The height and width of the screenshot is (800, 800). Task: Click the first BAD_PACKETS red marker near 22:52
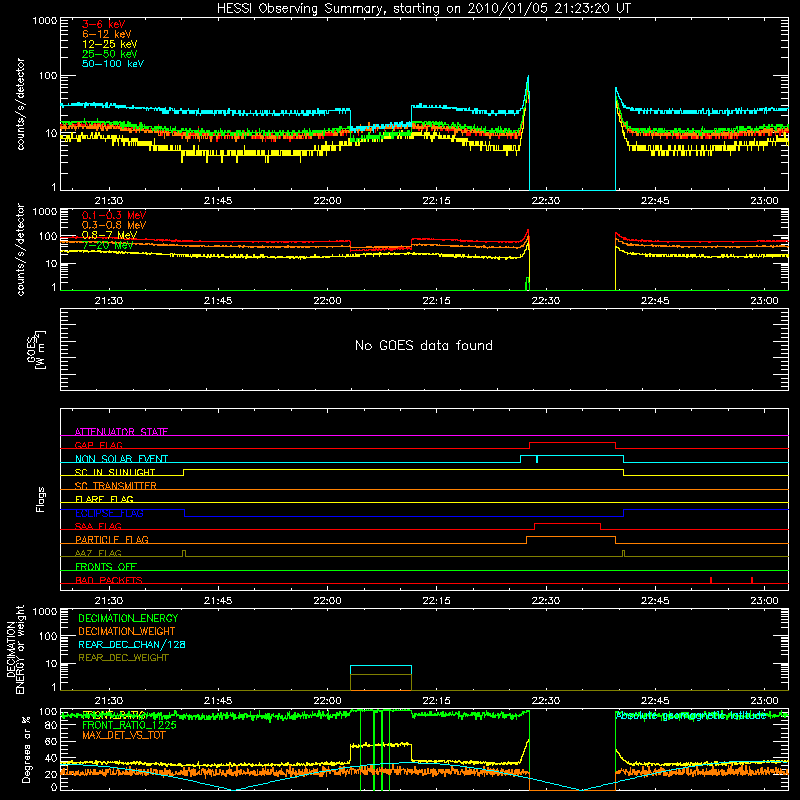pyautogui.click(x=711, y=580)
